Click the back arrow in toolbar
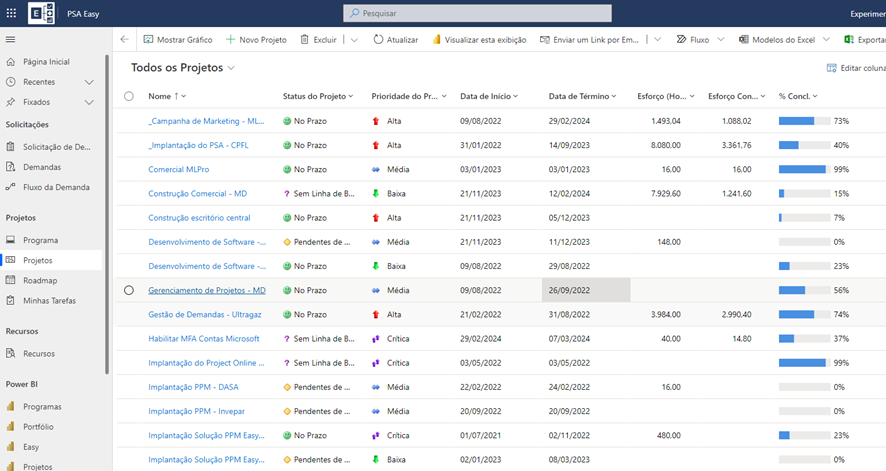 124,40
